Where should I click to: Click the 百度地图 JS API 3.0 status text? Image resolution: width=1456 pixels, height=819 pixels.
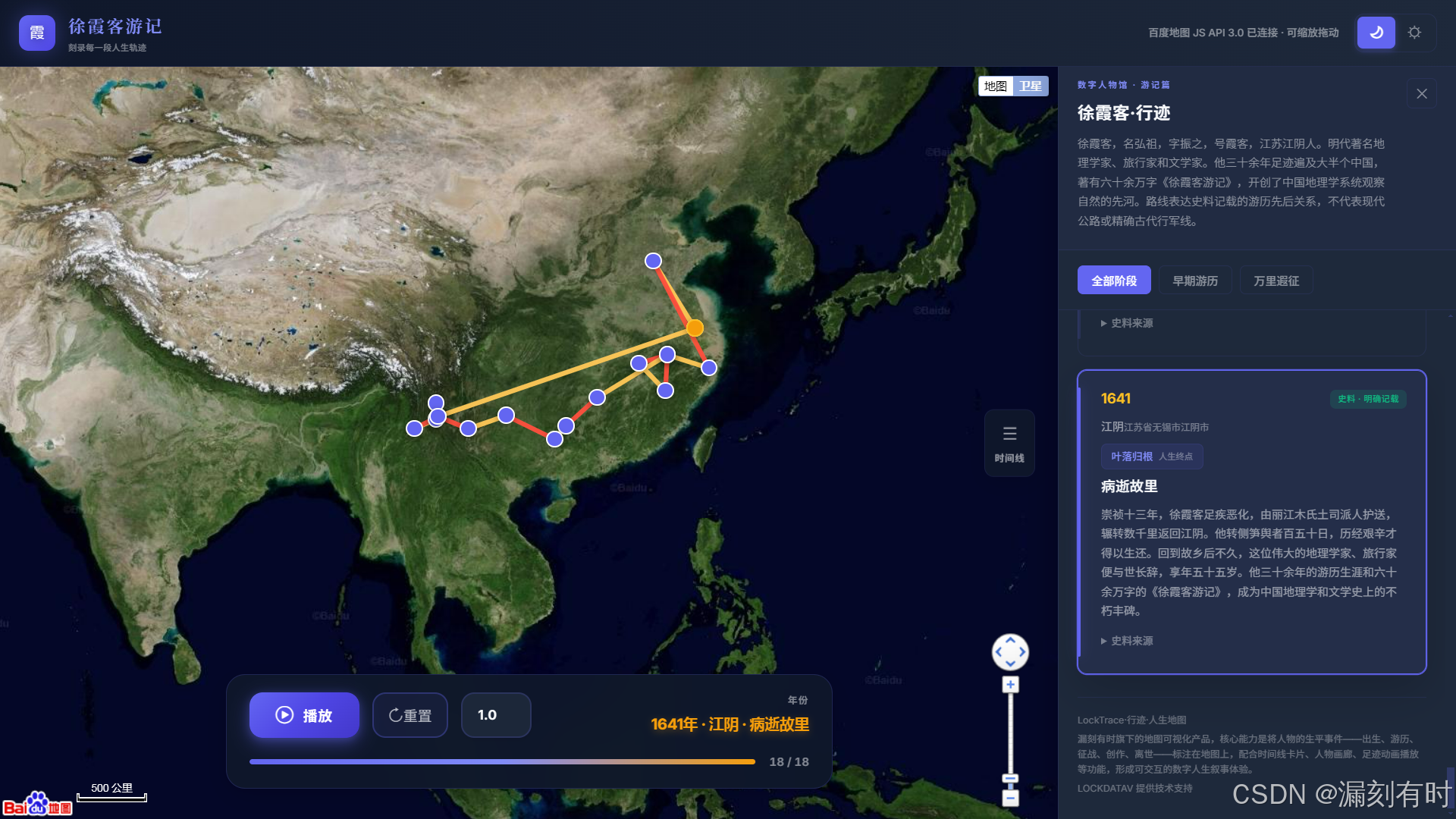tap(1244, 33)
